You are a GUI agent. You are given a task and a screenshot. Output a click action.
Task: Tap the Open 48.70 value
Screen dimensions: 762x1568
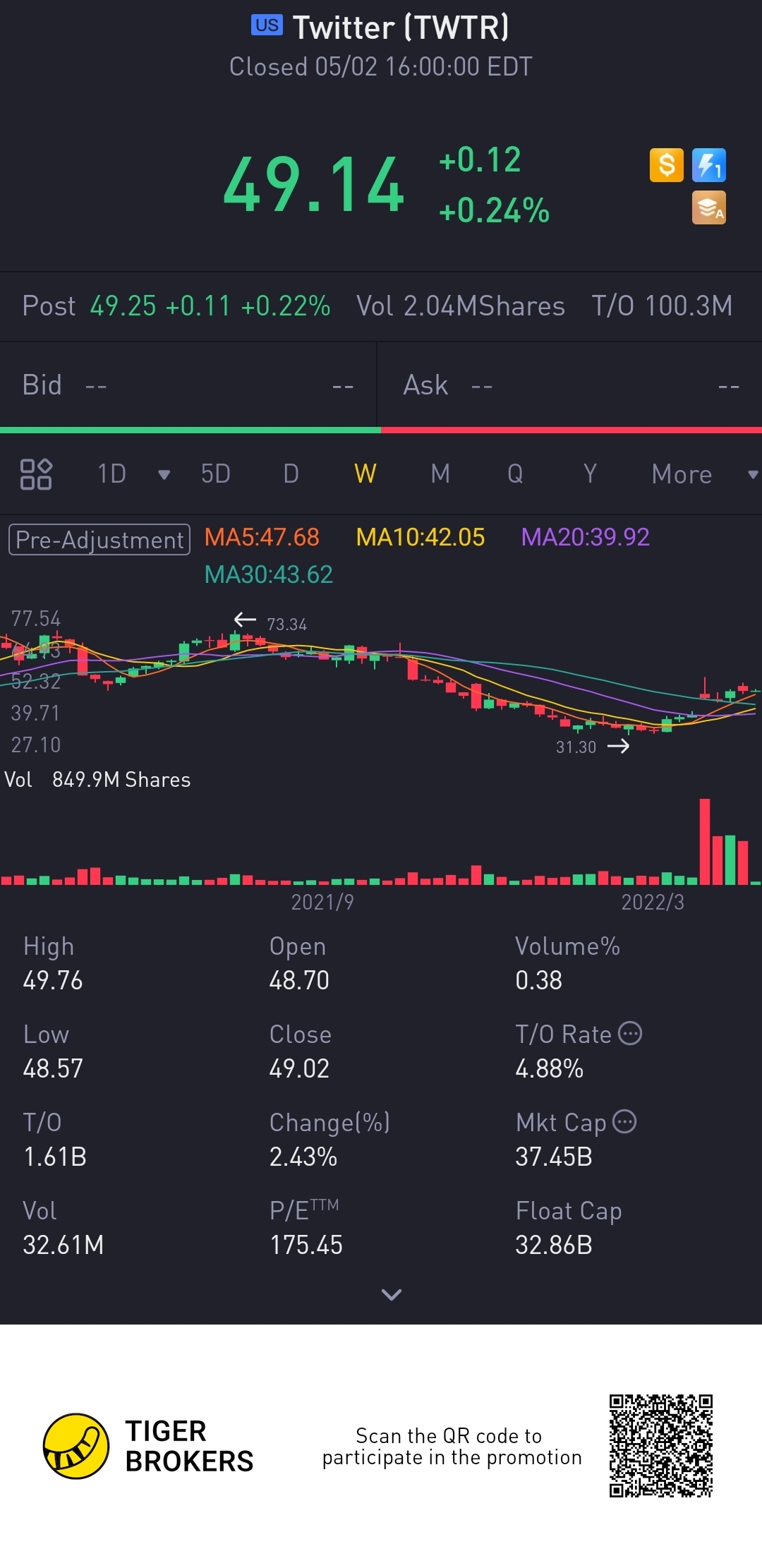point(299,980)
